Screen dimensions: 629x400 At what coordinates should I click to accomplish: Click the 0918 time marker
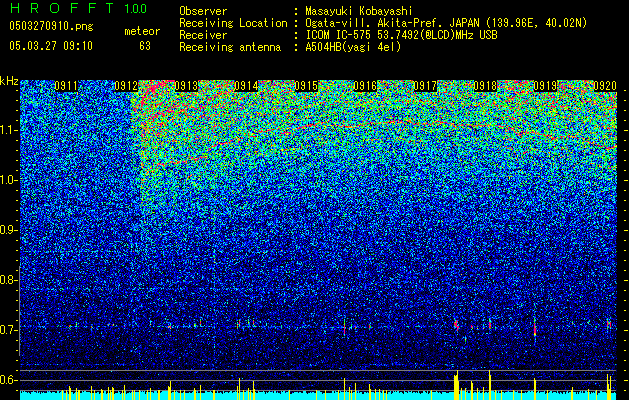[x=485, y=86]
